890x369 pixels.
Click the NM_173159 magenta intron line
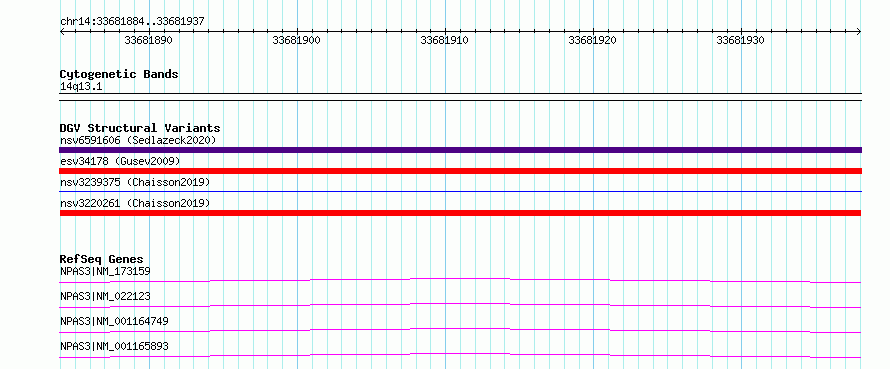(x=460, y=279)
